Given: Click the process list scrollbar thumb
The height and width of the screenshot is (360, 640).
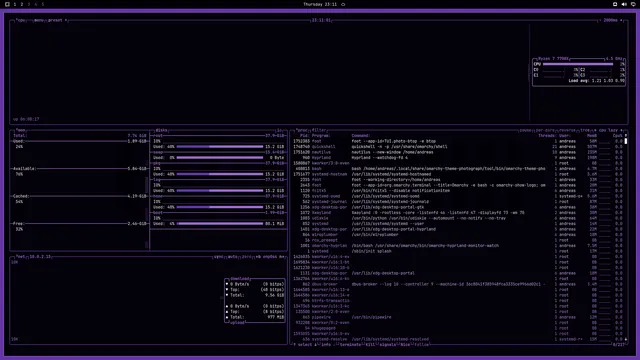Looking at the screenshot, I should 626,141.
